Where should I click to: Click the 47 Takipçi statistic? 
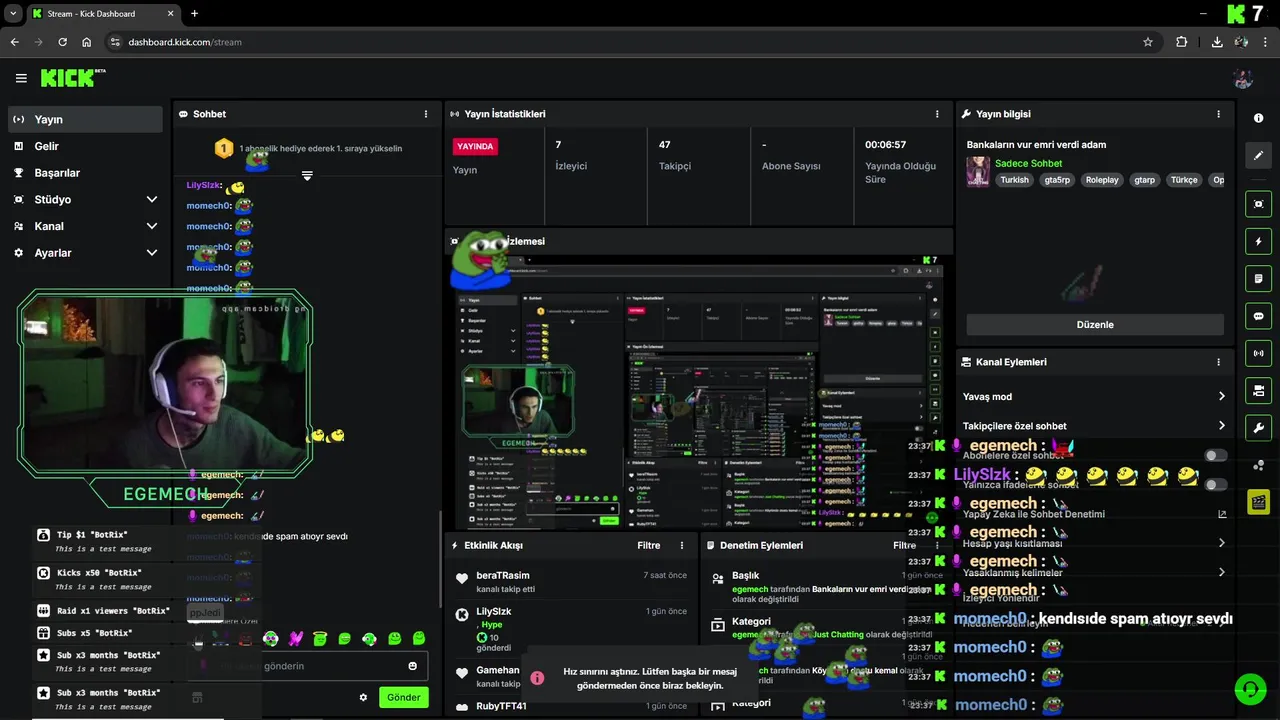[x=674, y=155]
